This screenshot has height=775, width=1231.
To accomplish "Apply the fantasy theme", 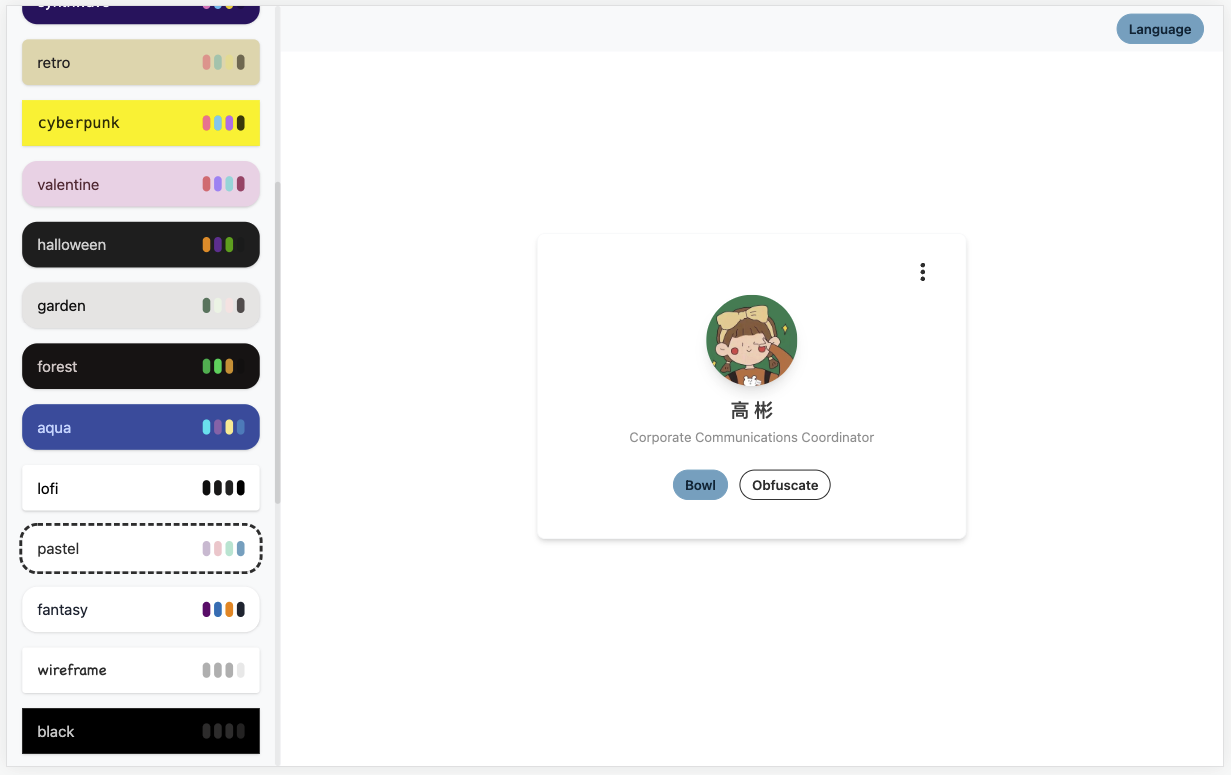I will pos(141,610).
